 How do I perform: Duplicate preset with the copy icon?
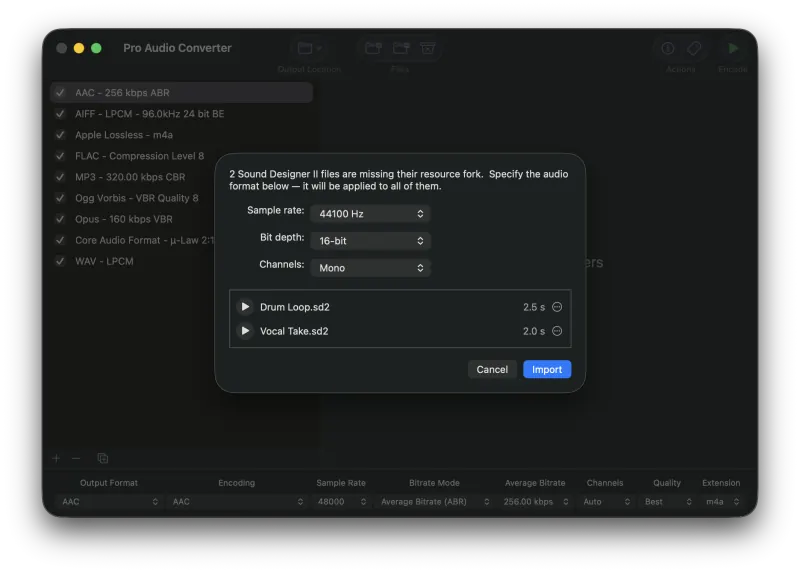103,458
